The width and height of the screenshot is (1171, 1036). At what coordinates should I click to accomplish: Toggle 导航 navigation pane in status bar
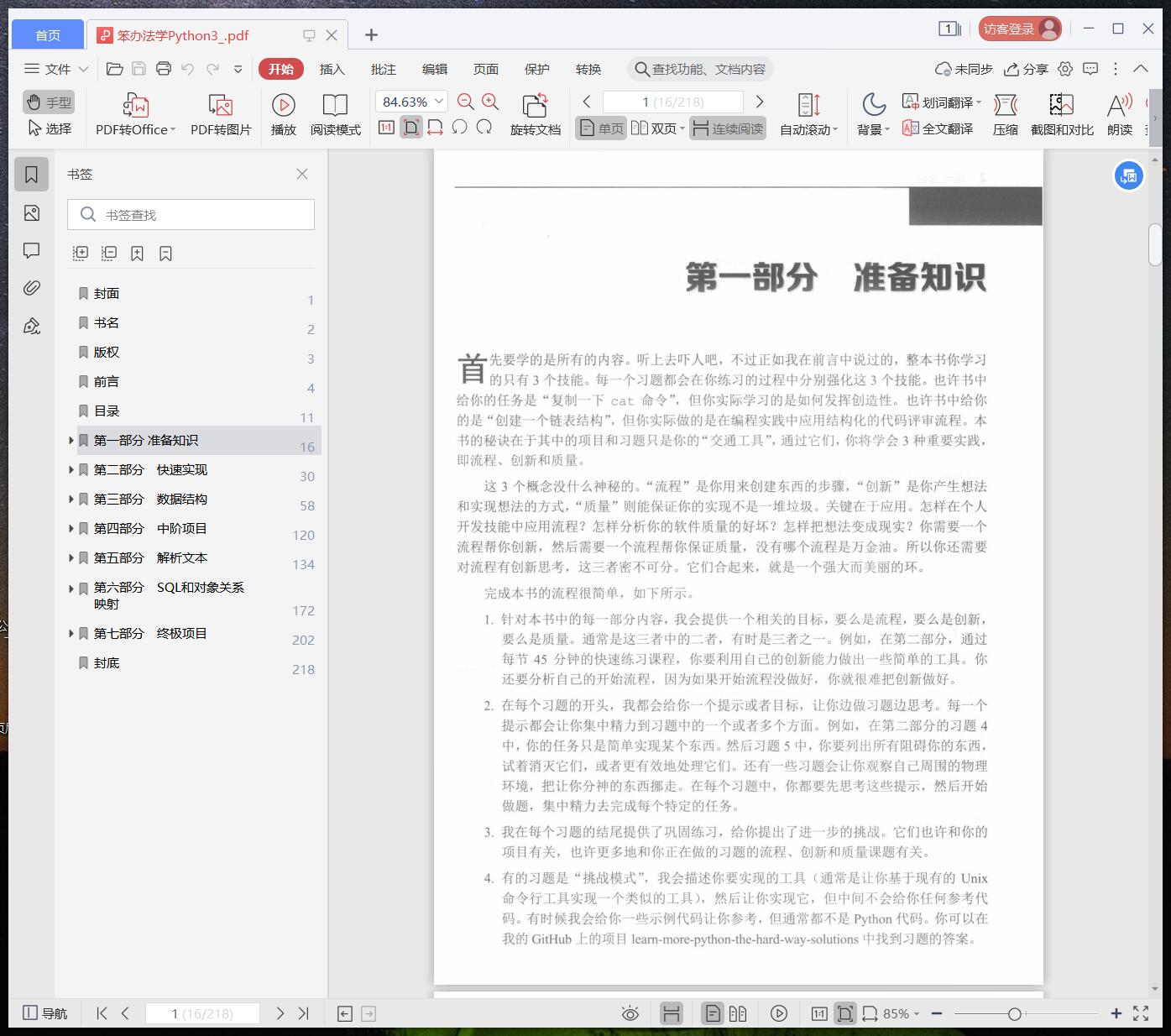44,1013
